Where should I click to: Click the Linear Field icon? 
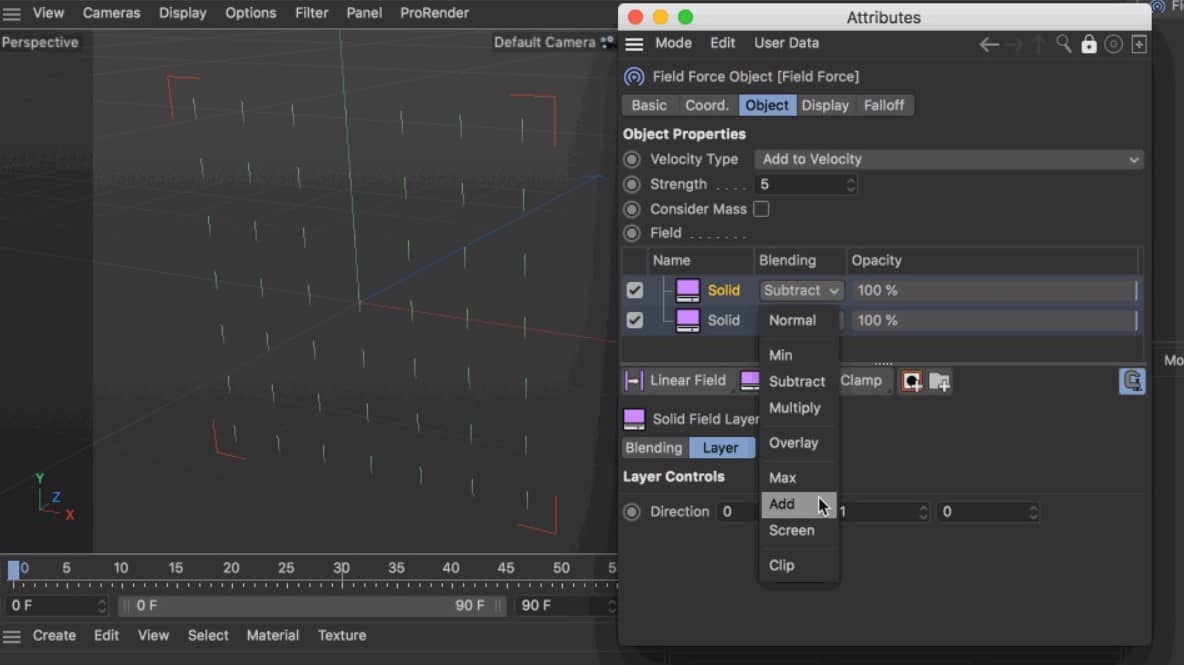(634, 381)
